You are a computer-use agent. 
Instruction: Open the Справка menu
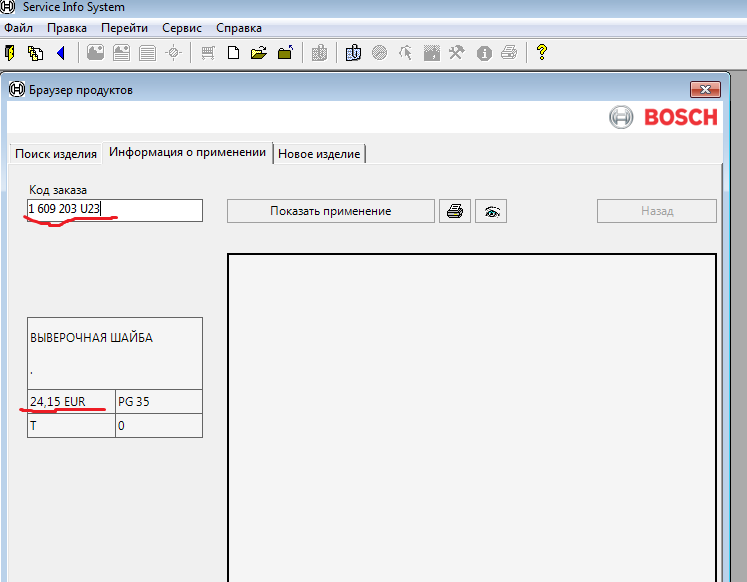click(x=239, y=28)
